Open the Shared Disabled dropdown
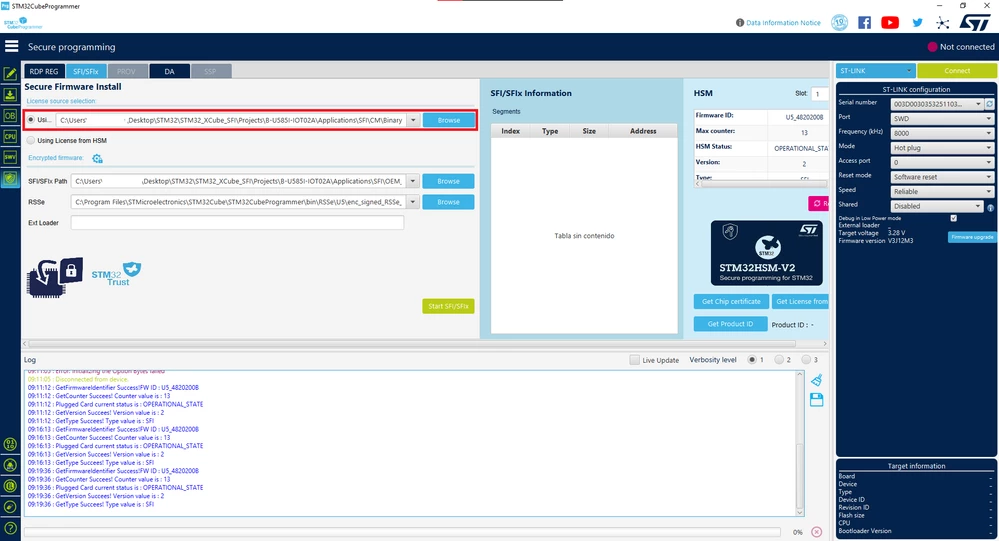The image size is (999, 541). pyautogui.click(x=937, y=206)
